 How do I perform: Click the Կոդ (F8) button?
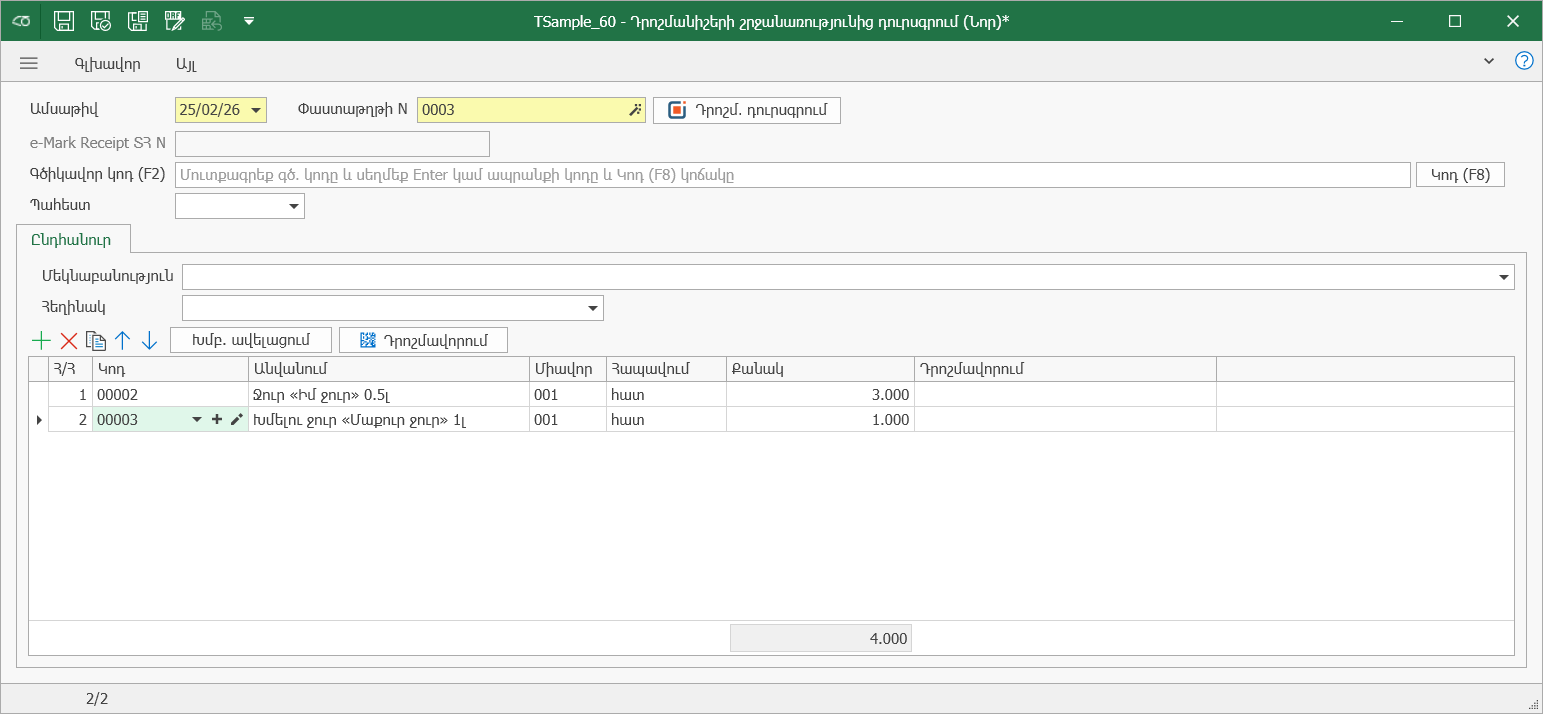tap(1460, 175)
